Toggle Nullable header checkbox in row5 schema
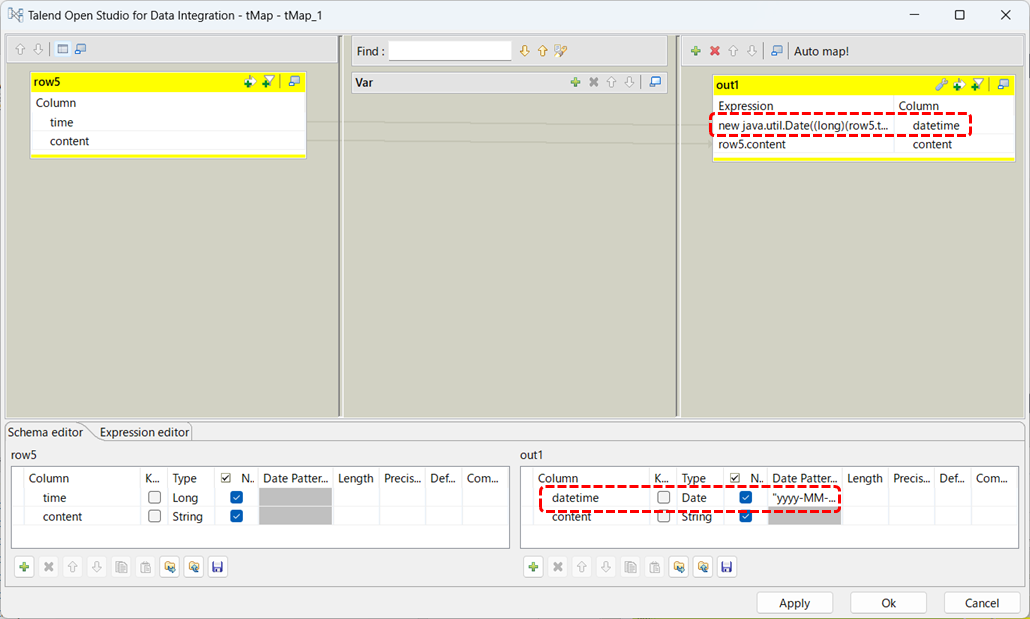Image resolution: width=1030 pixels, height=619 pixels. point(225,478)
